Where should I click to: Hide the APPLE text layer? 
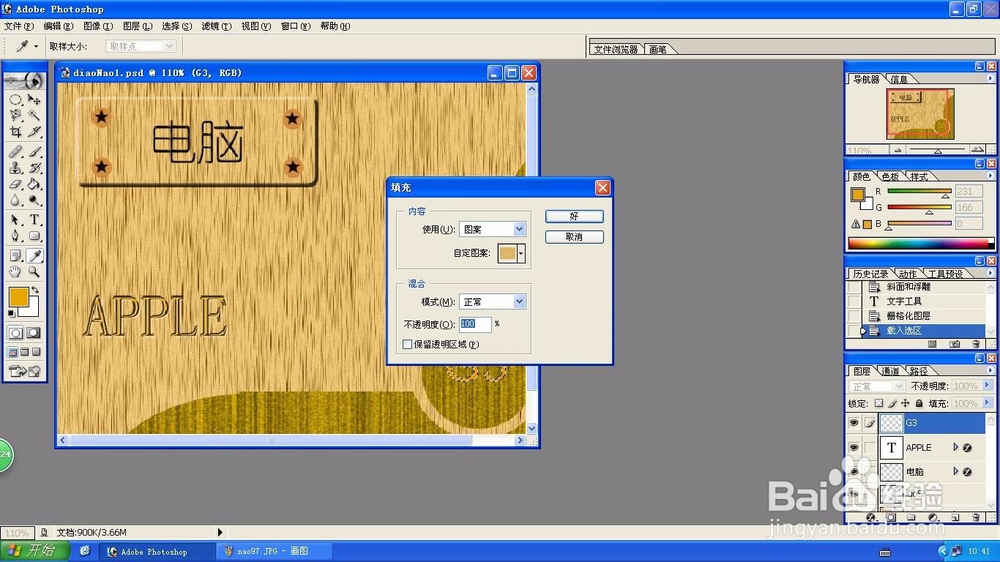853,448
